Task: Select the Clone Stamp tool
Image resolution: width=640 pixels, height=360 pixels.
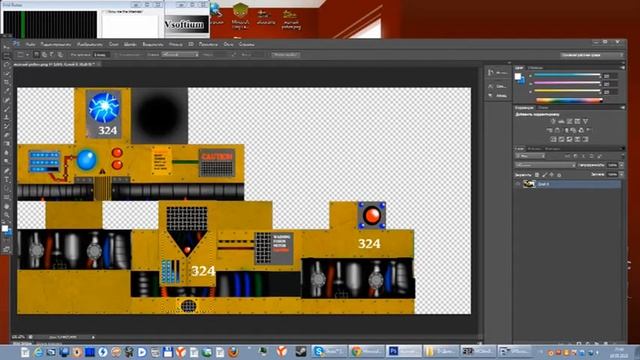Action: (7, 118)
